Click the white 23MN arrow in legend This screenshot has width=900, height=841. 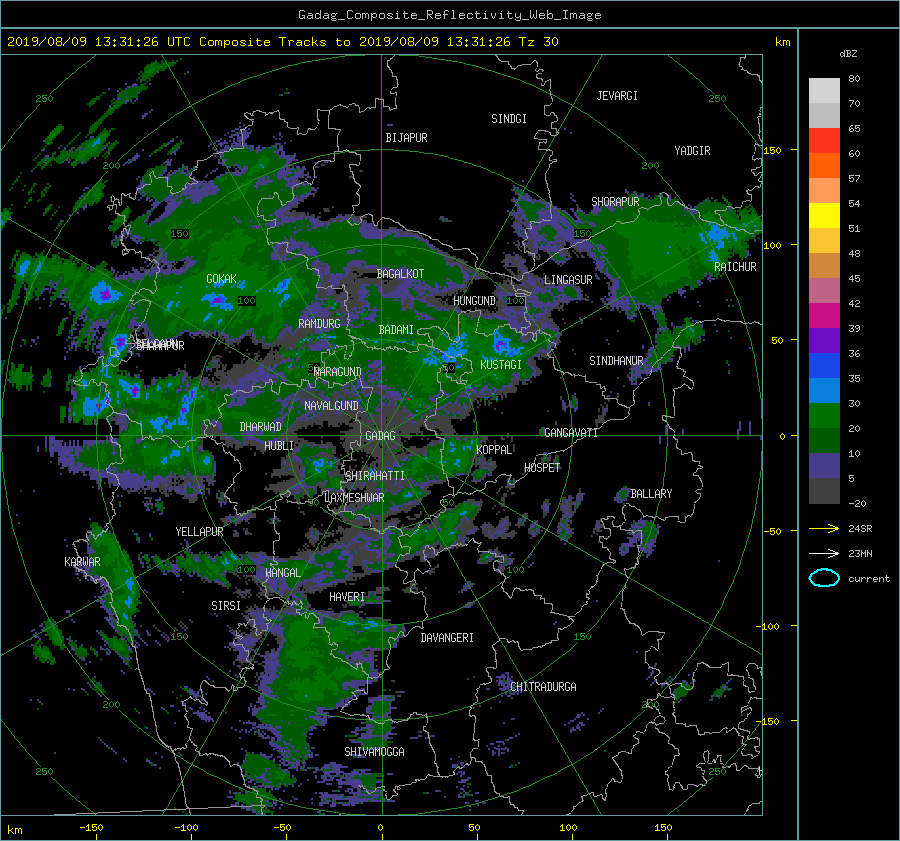click(824, 553)
